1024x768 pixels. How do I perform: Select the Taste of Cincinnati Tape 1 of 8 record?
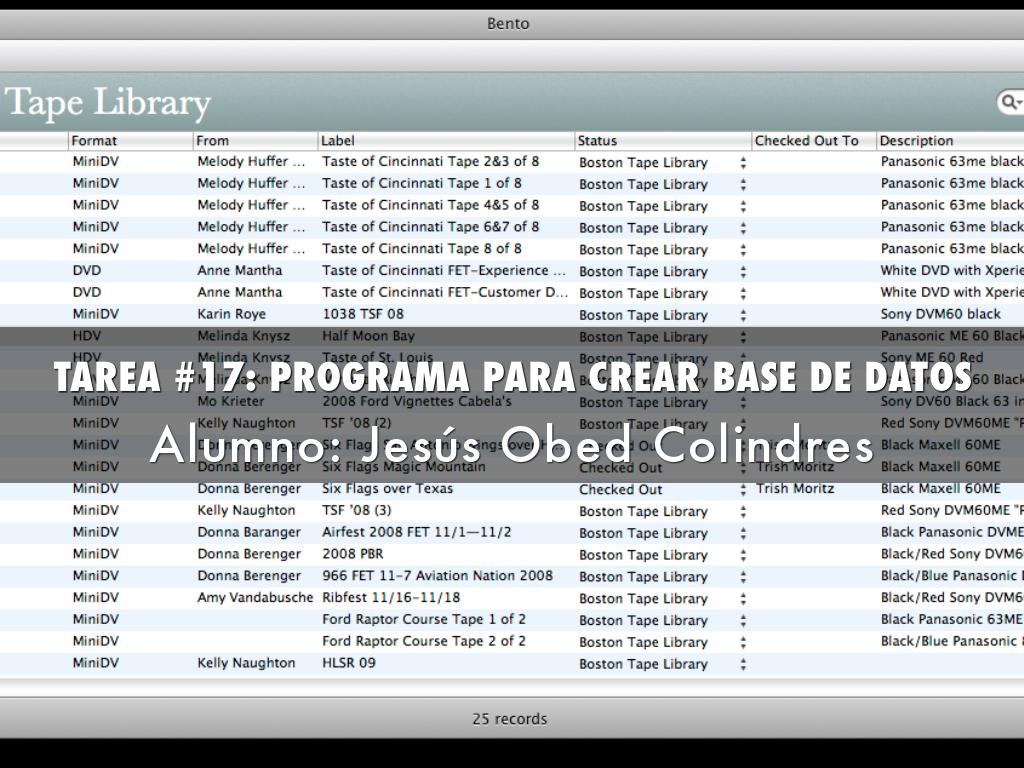coord(420,183)
